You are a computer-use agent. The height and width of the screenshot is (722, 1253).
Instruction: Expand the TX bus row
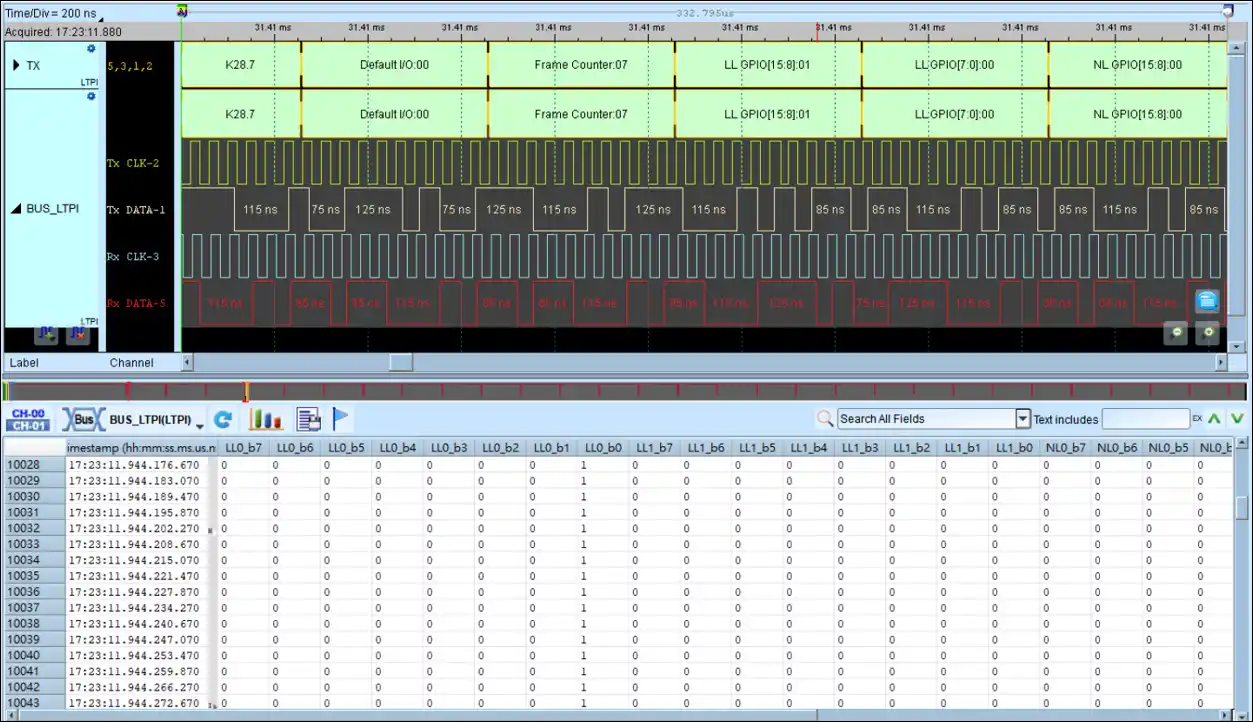click(x=16, y=66)
